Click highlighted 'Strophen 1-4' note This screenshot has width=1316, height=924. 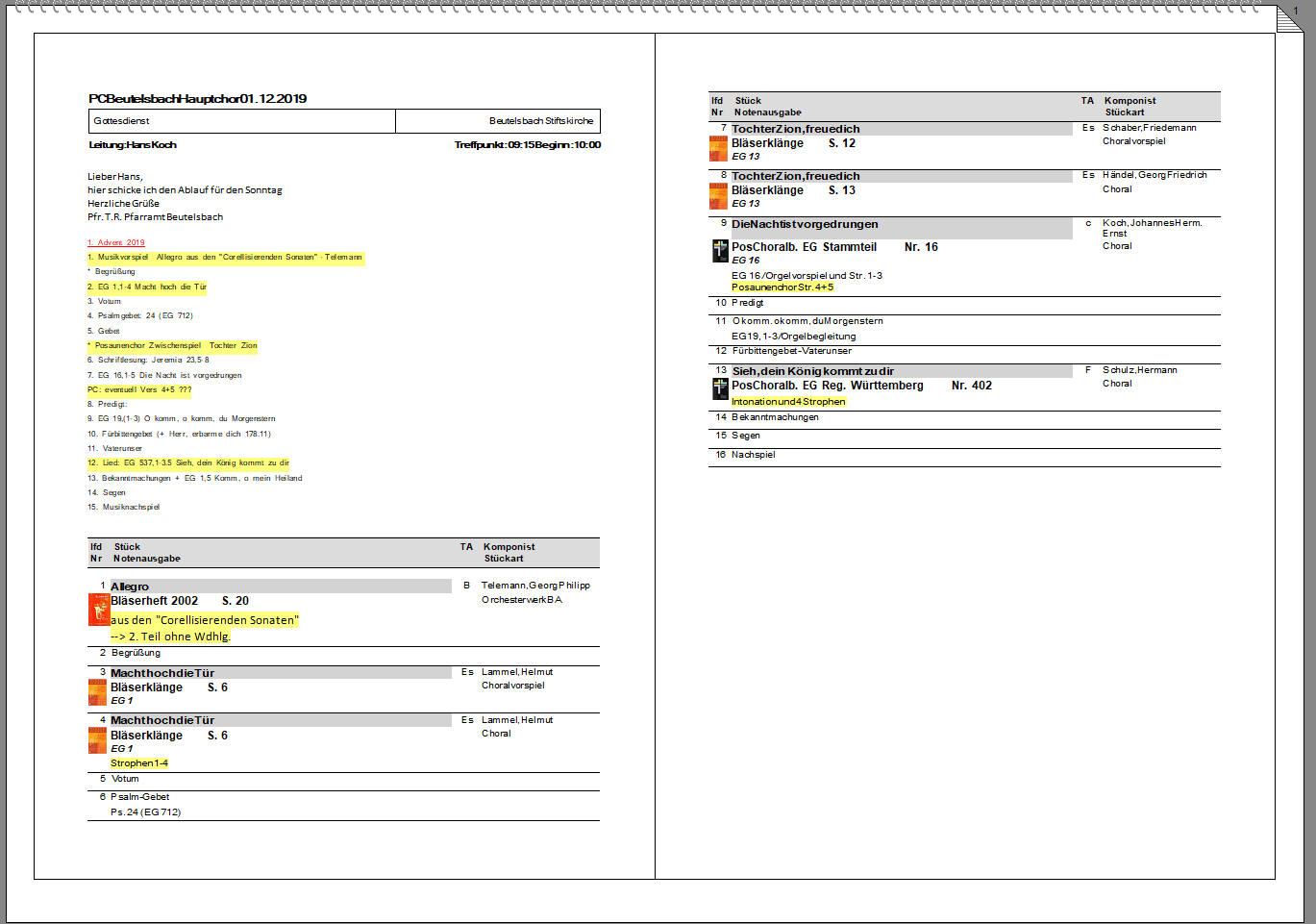[x=139, y=763]
